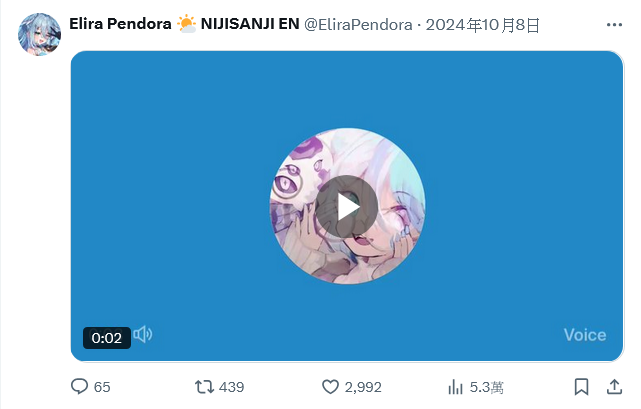
Task: Click the Voice label in the player
Action: click(x=585, y=335)
